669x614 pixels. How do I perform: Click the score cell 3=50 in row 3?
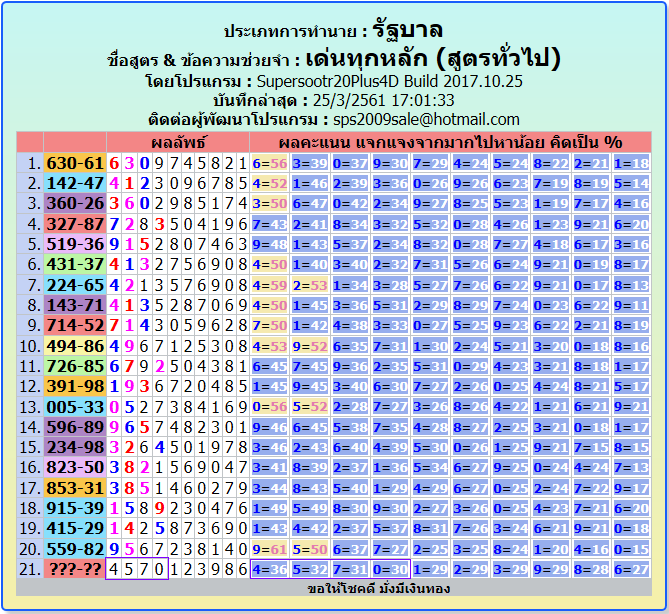(270, 204)
